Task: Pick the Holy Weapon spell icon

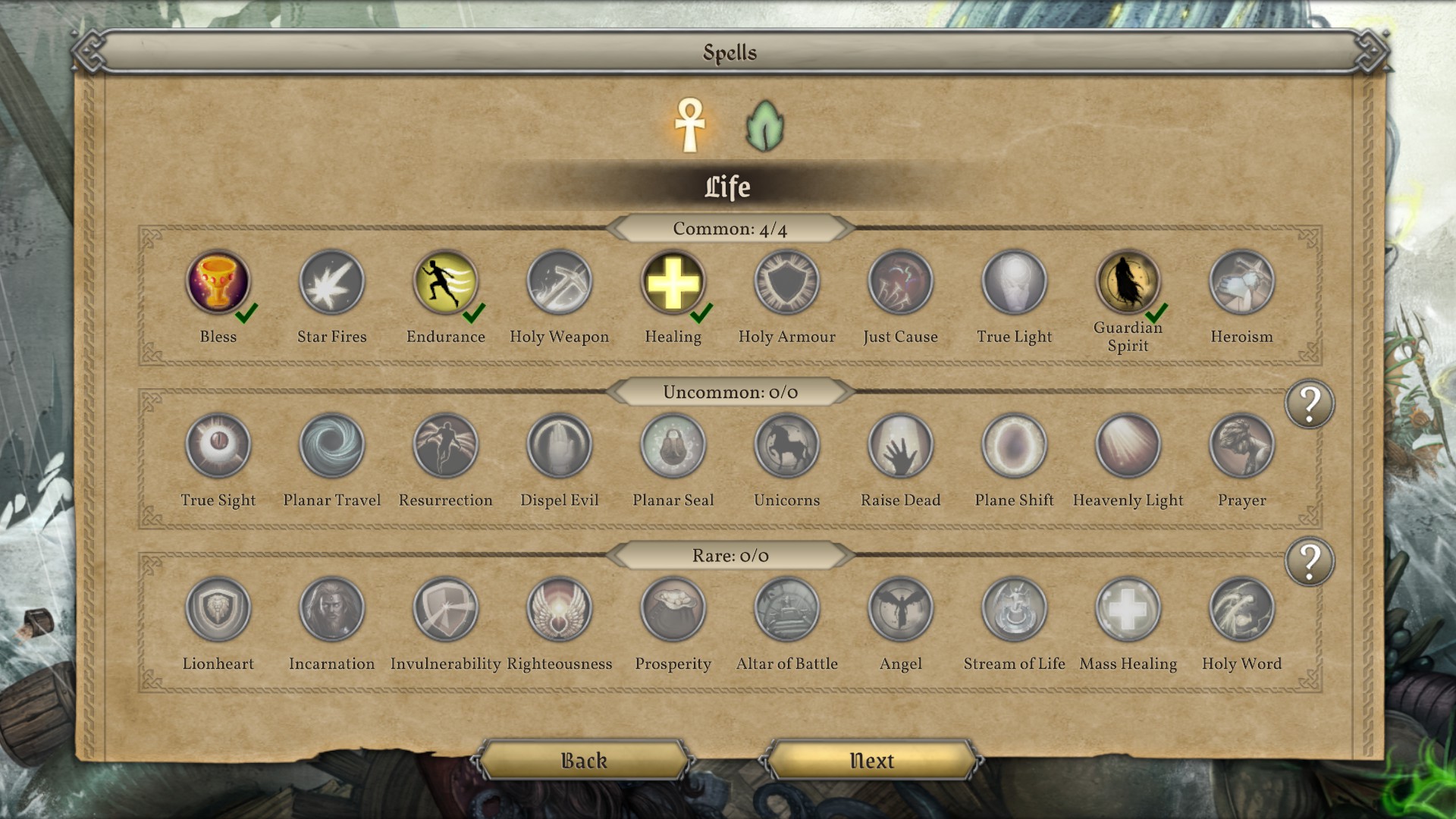Action: 559,282
